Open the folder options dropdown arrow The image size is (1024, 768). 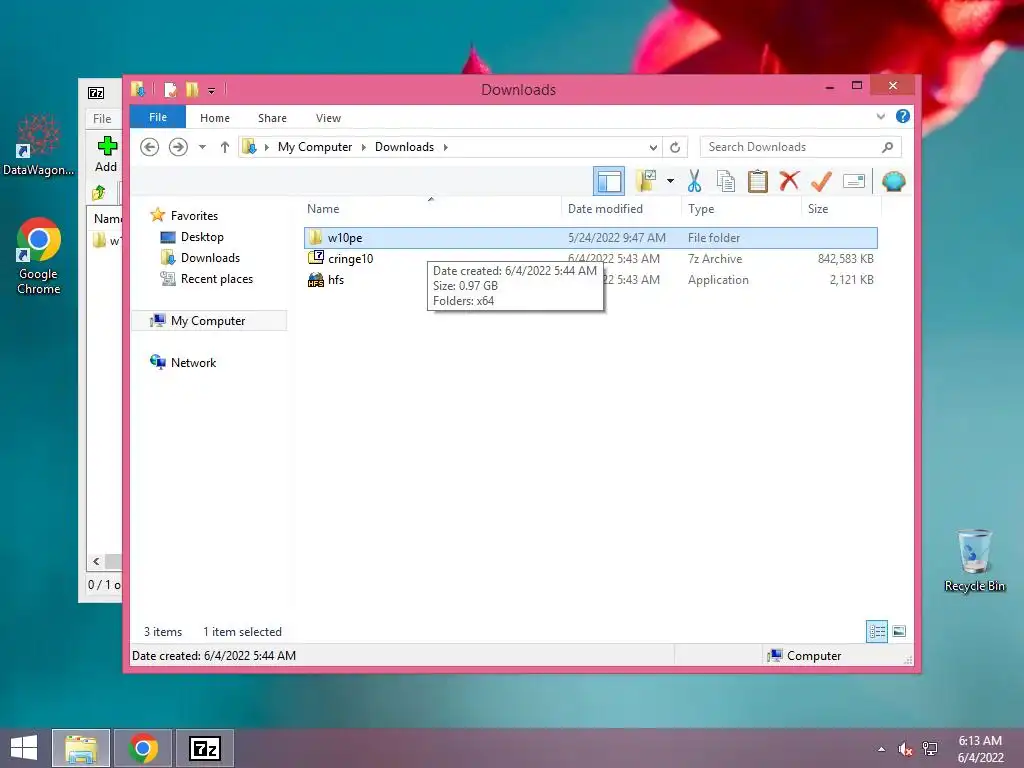click(x=670, y=181)
